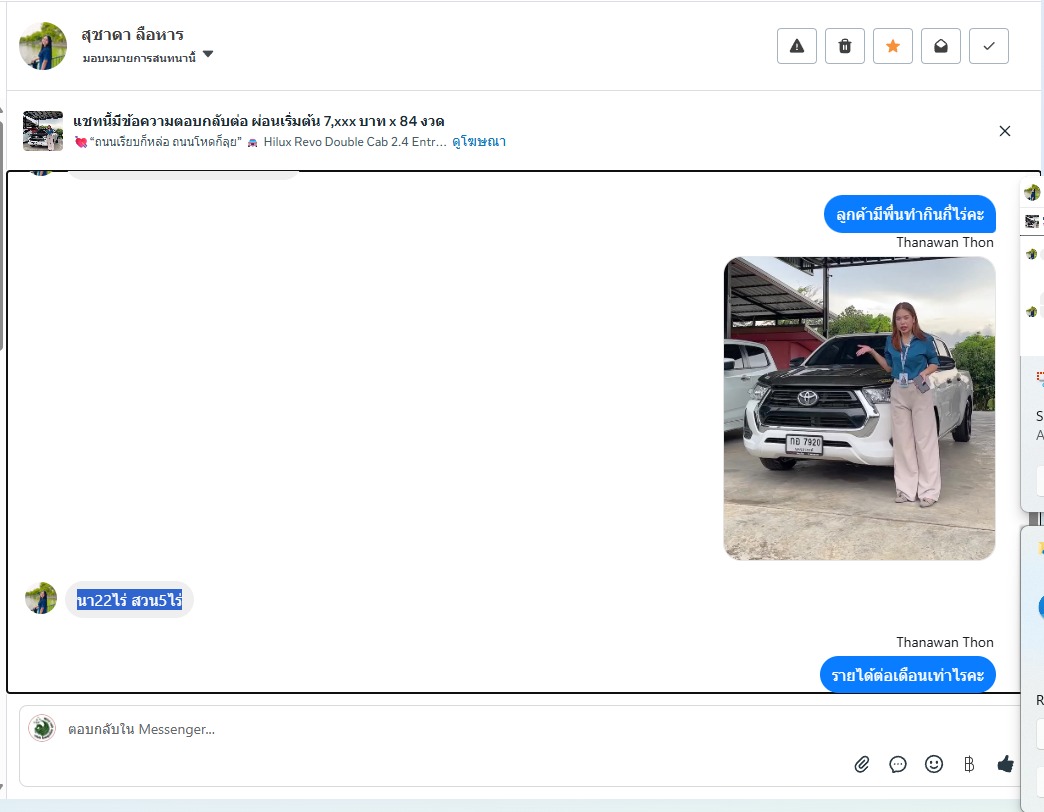Close the ad reply banner
Image resolution: width=1044 pixels, height=812 pixels.
click(1005, 131)
